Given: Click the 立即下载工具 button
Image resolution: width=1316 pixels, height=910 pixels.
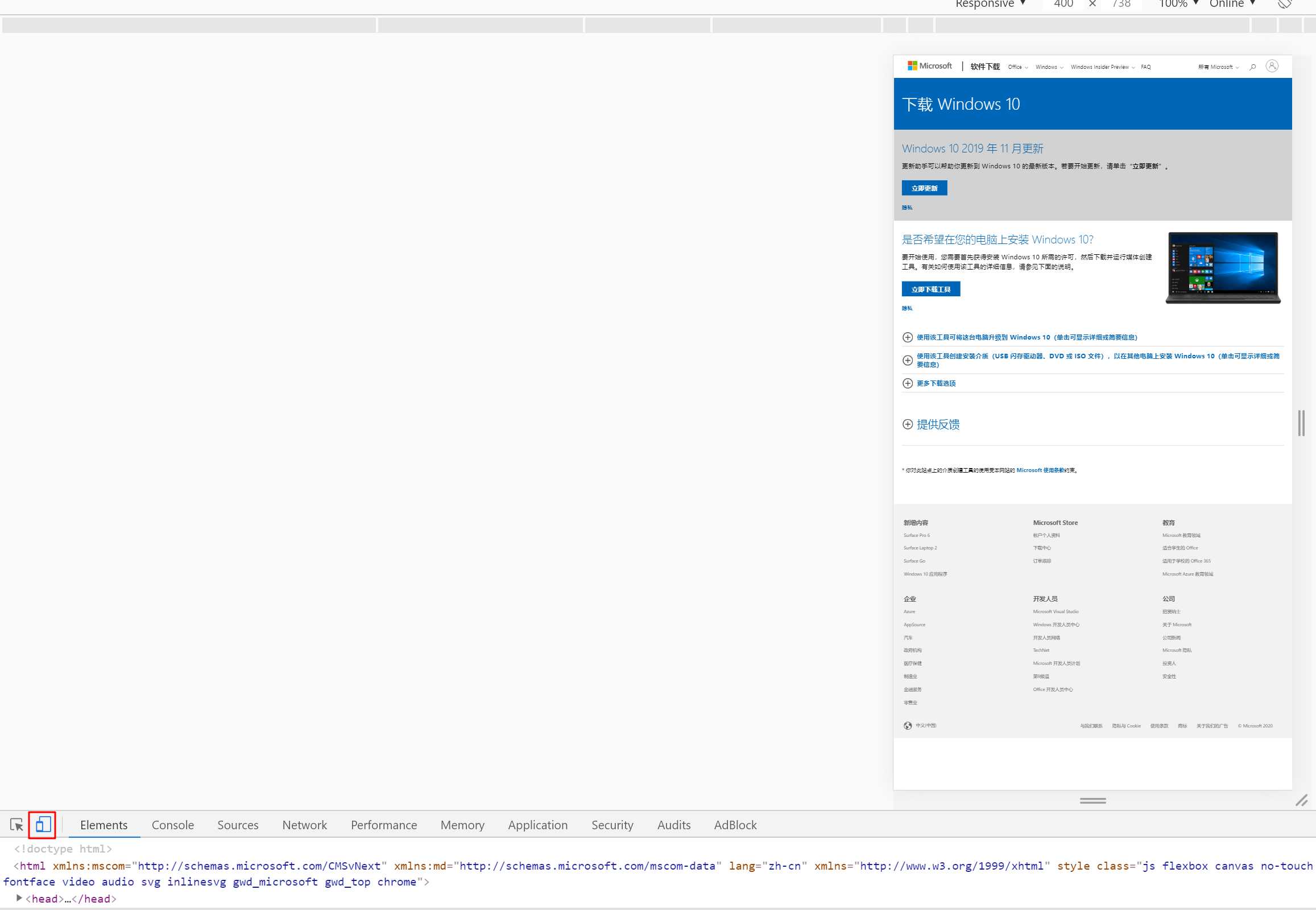Looking at the screenshot, I should [930, 289].
